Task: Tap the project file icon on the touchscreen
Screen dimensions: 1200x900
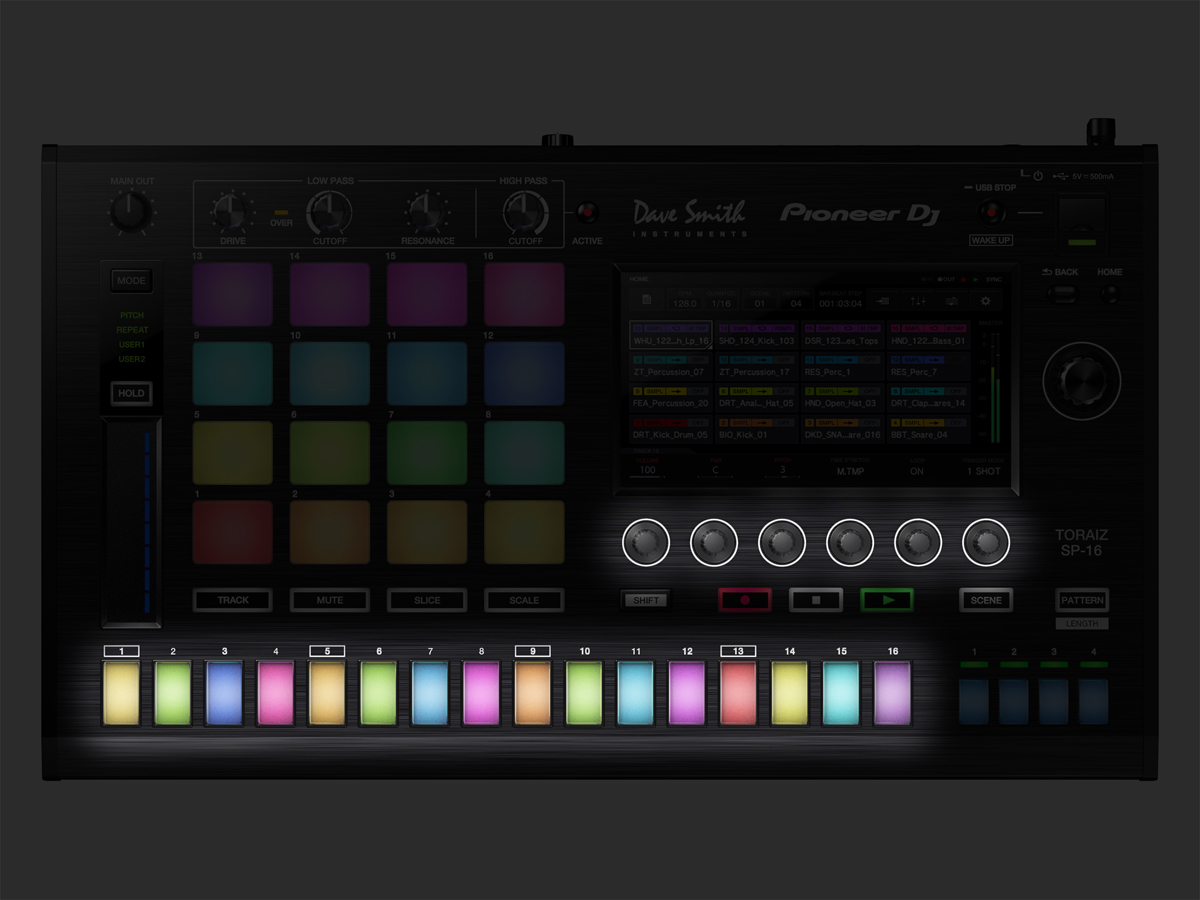Action: (x=647, y=300)
